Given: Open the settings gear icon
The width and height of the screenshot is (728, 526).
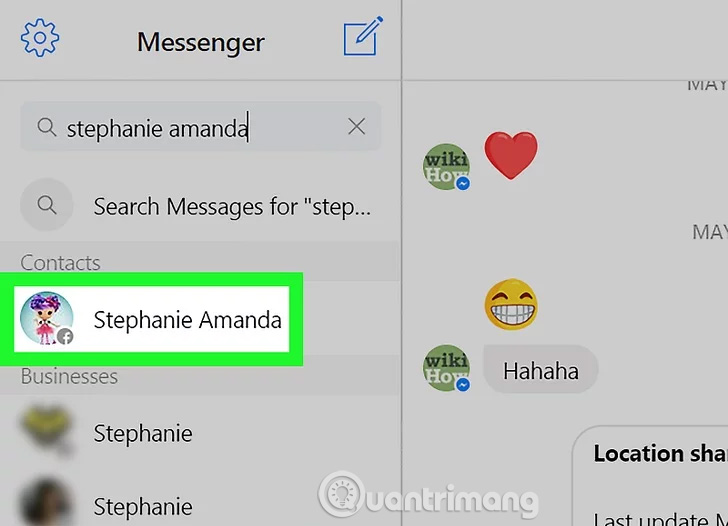Looking at the screenshot, I should [x=40, y=38].
